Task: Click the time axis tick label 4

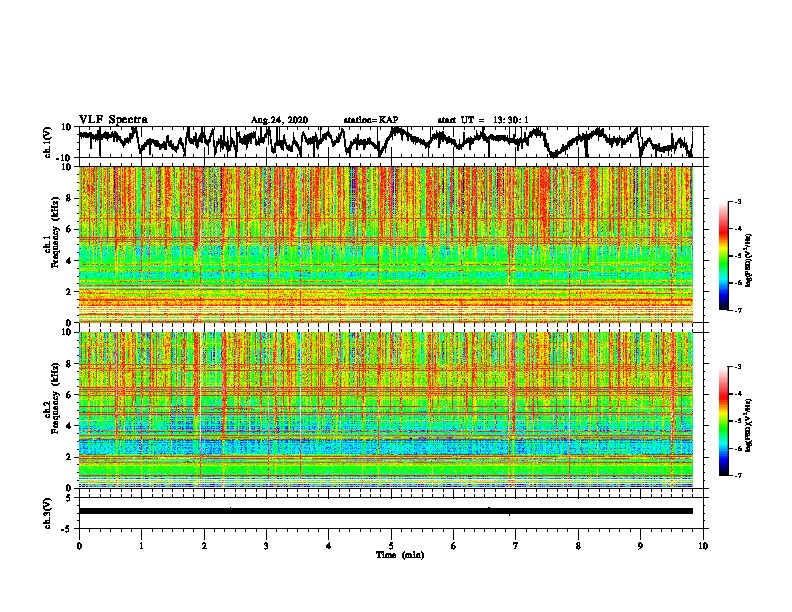Action: click(329, 546)
